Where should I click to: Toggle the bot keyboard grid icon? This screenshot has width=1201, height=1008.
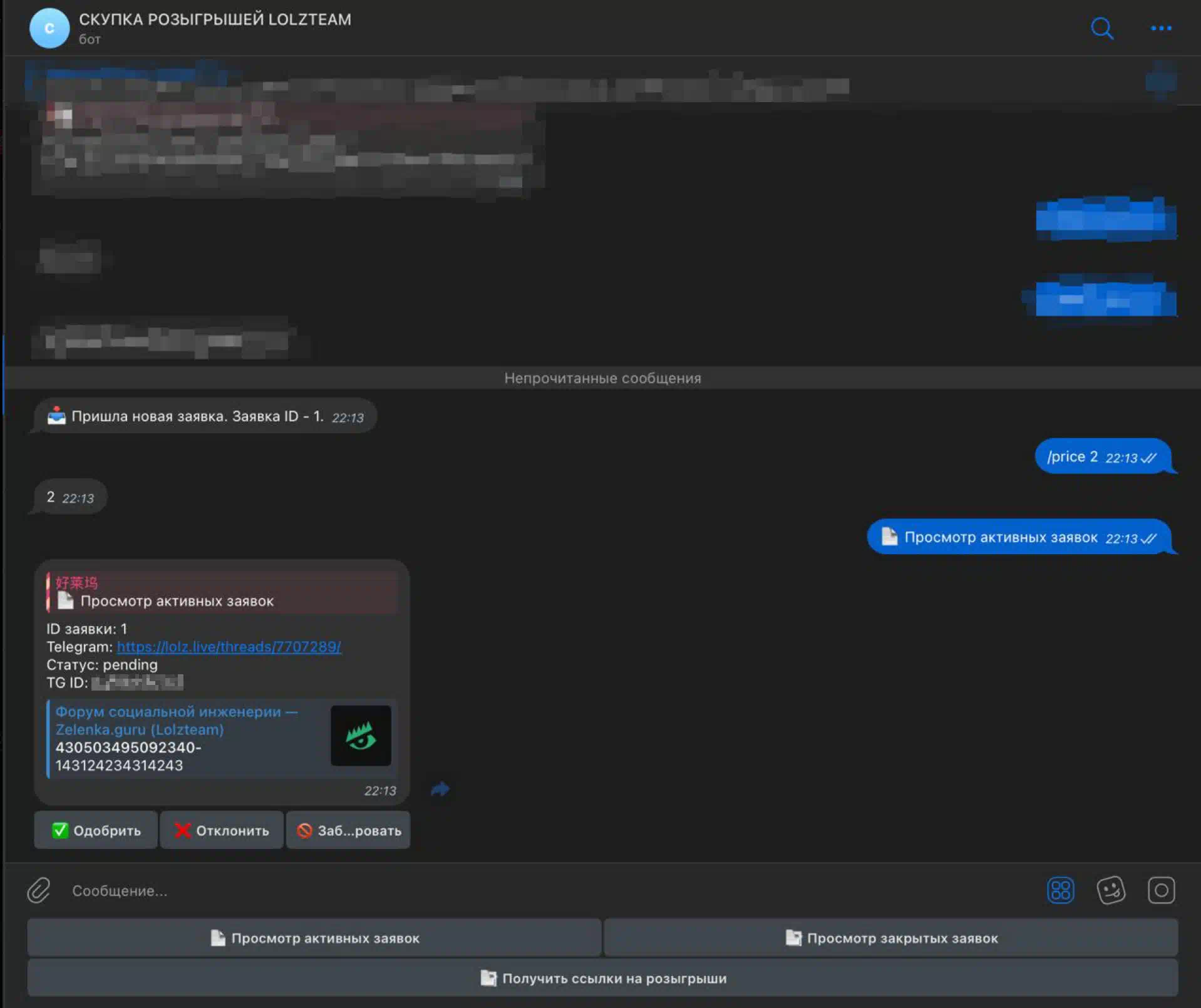1059,890
